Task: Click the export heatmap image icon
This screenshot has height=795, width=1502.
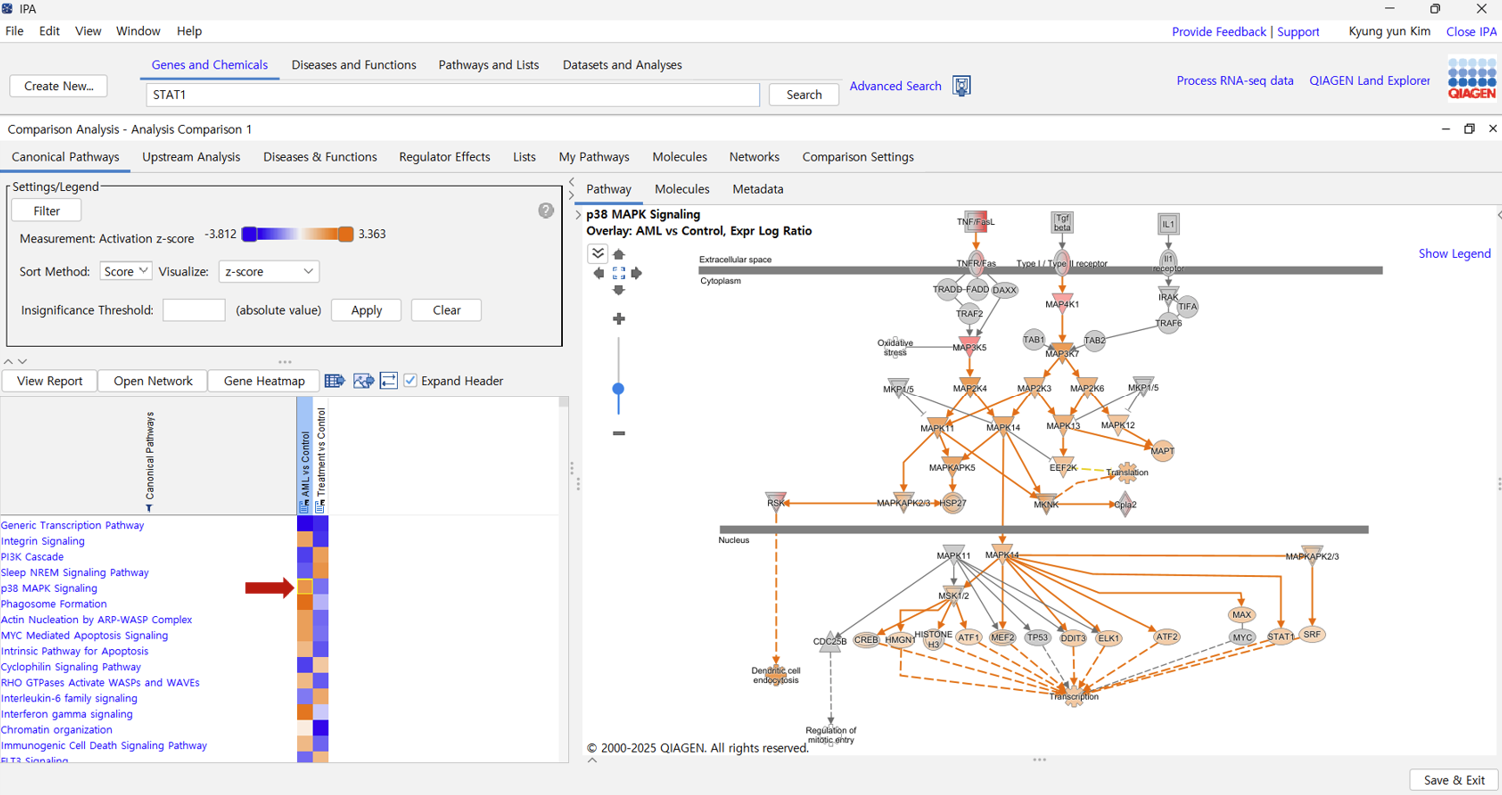Action: (363, 381)
